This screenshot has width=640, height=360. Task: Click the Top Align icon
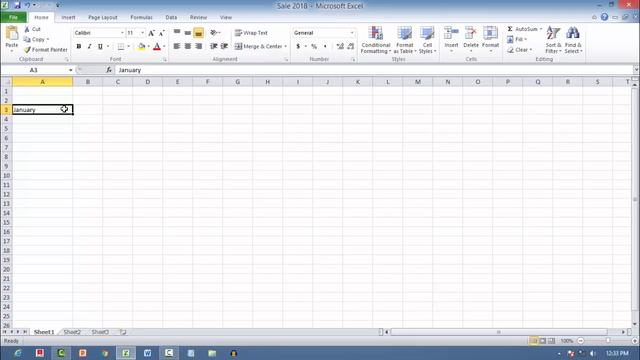click(177, 33)
